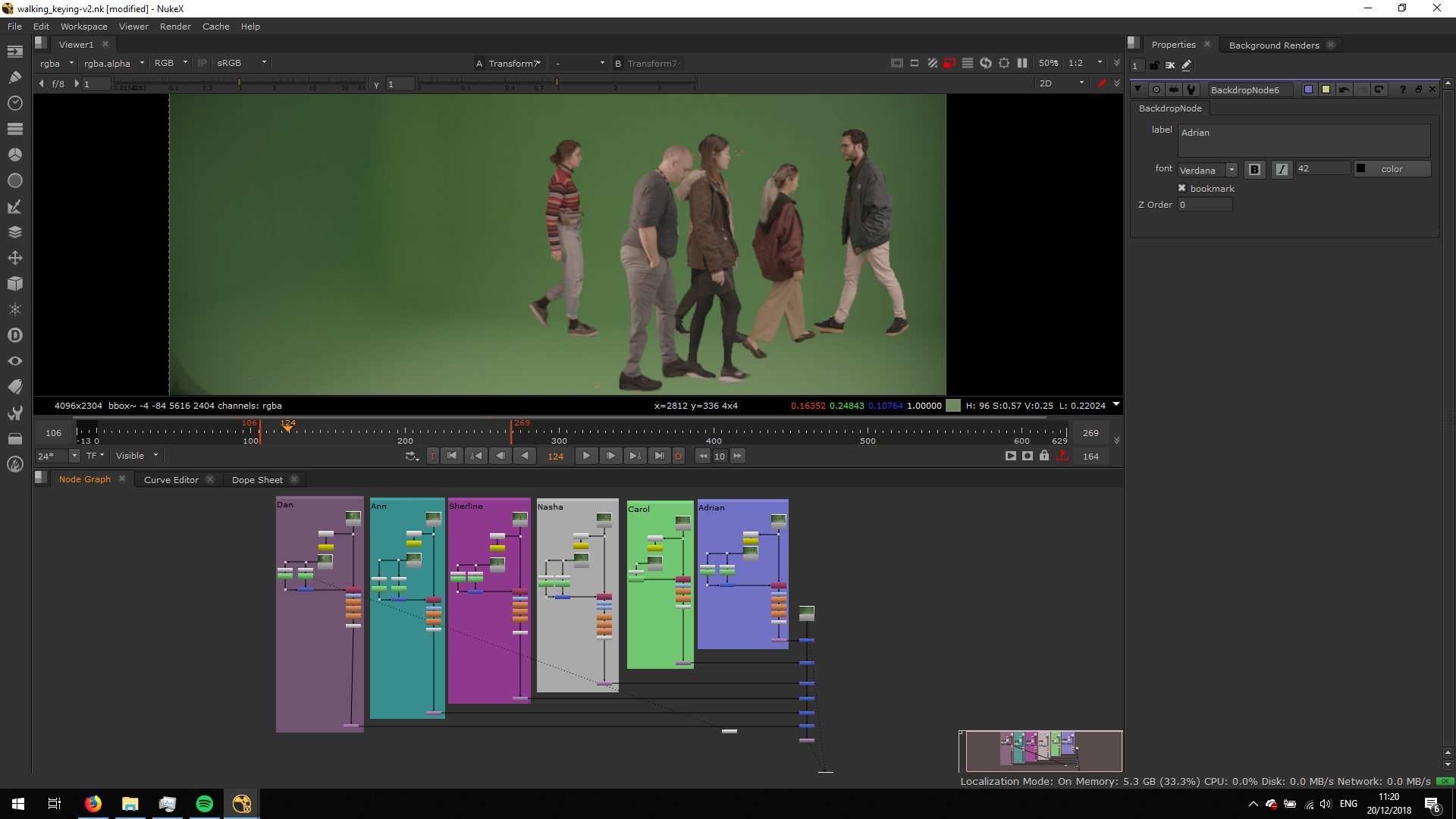
Task: Open the Transform nodes move icon
Action: [x=15, y=258]
